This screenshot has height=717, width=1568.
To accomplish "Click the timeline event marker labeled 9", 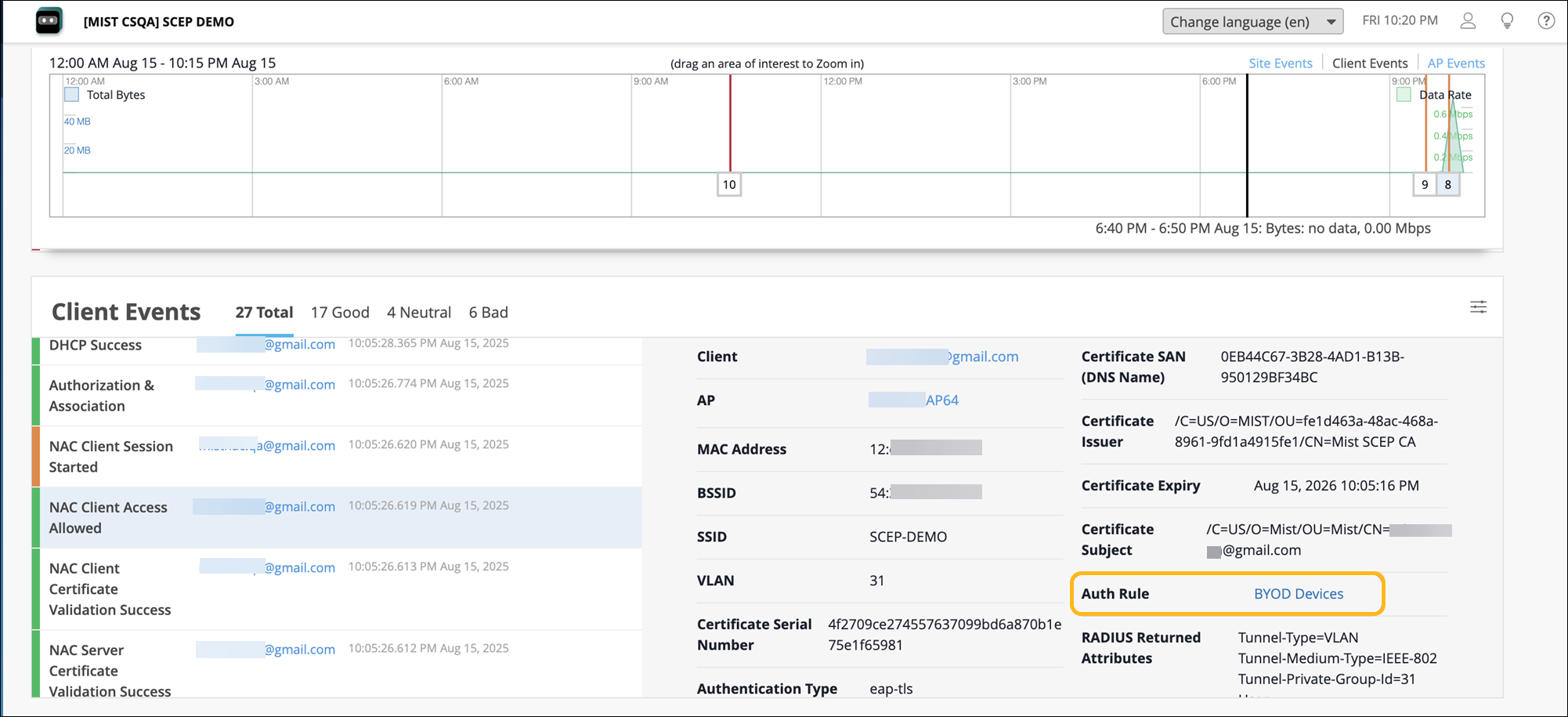I will [1424, 185].
